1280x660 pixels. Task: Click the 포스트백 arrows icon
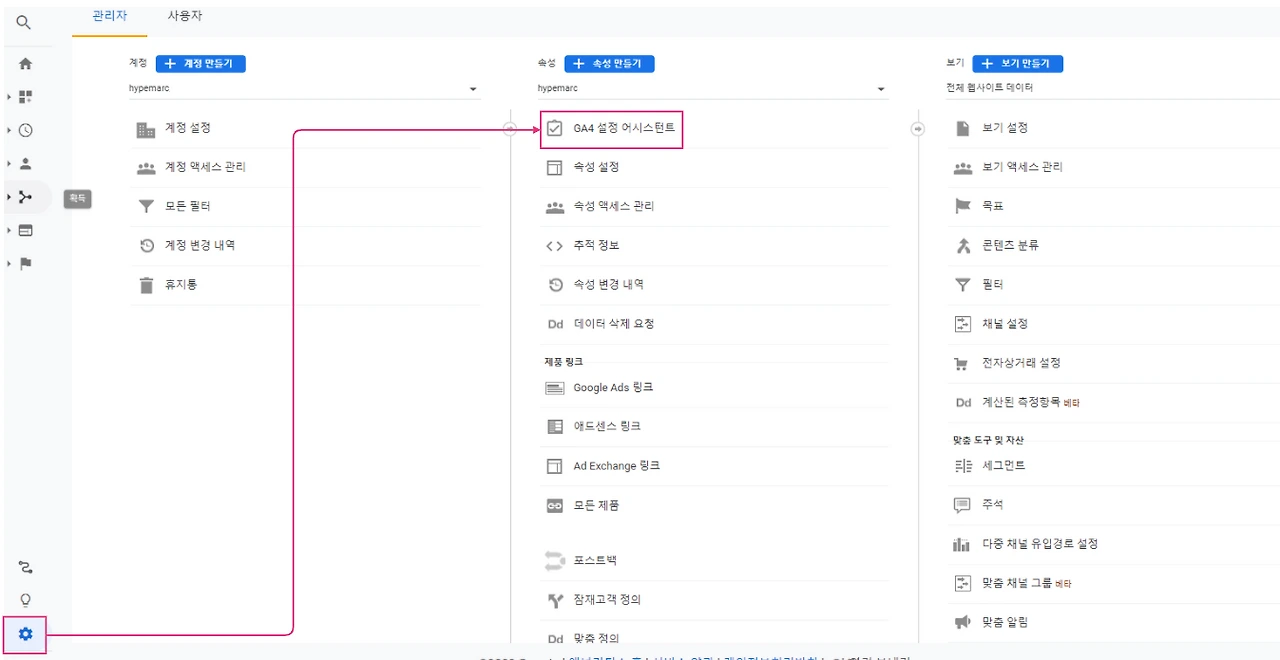click(554, 561)
